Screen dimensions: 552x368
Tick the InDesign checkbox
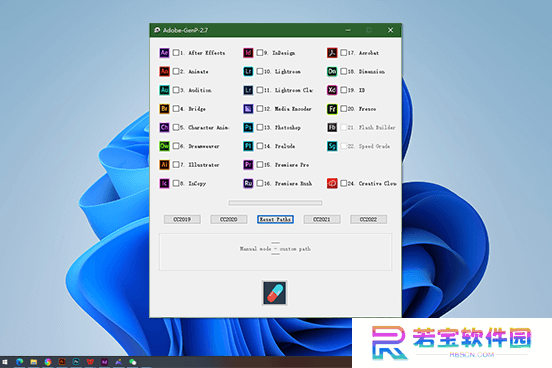click(x=260, y=53)
